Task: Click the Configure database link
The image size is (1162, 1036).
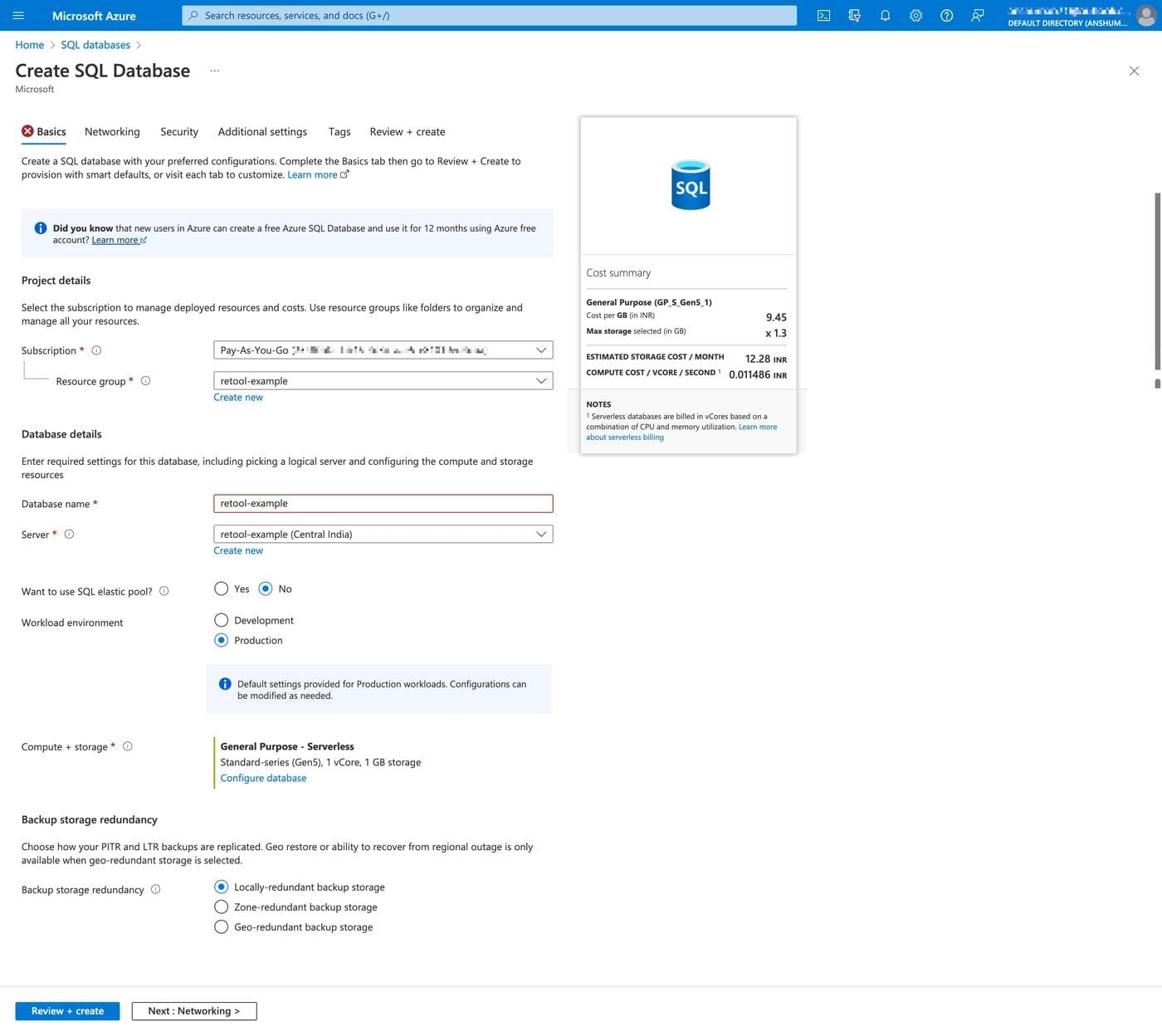Action: click(263, 778)
